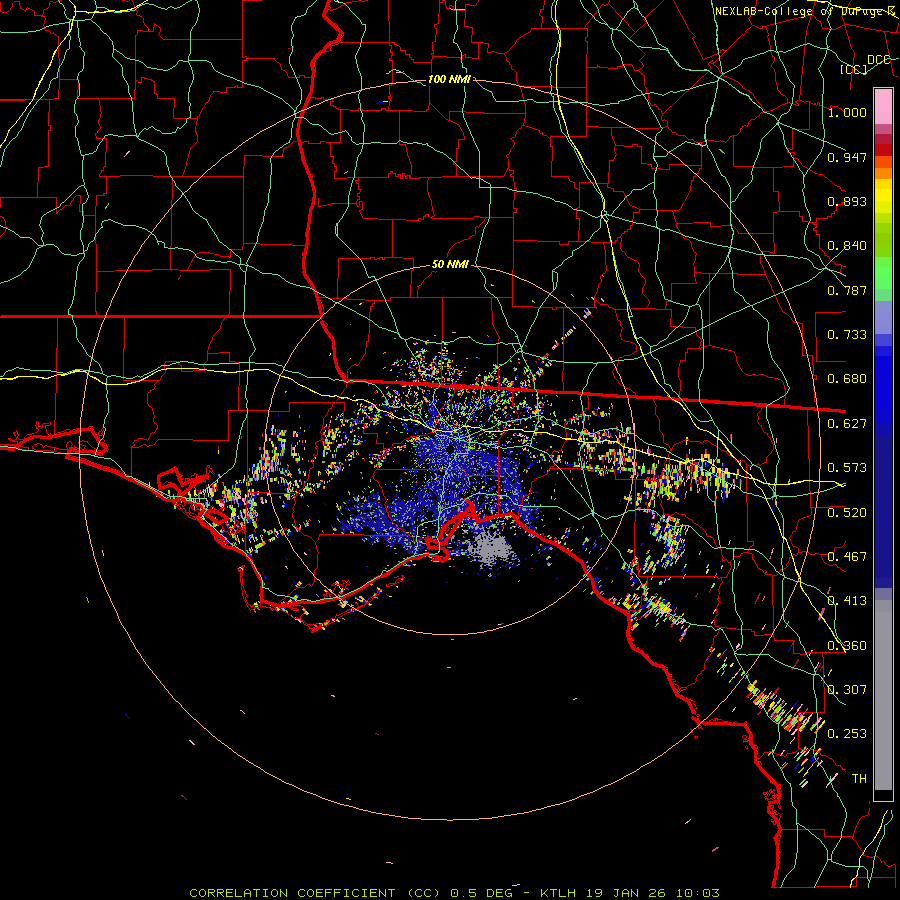Click the 0.253 color scale label
Screen dimensions: 900x900
847,734
